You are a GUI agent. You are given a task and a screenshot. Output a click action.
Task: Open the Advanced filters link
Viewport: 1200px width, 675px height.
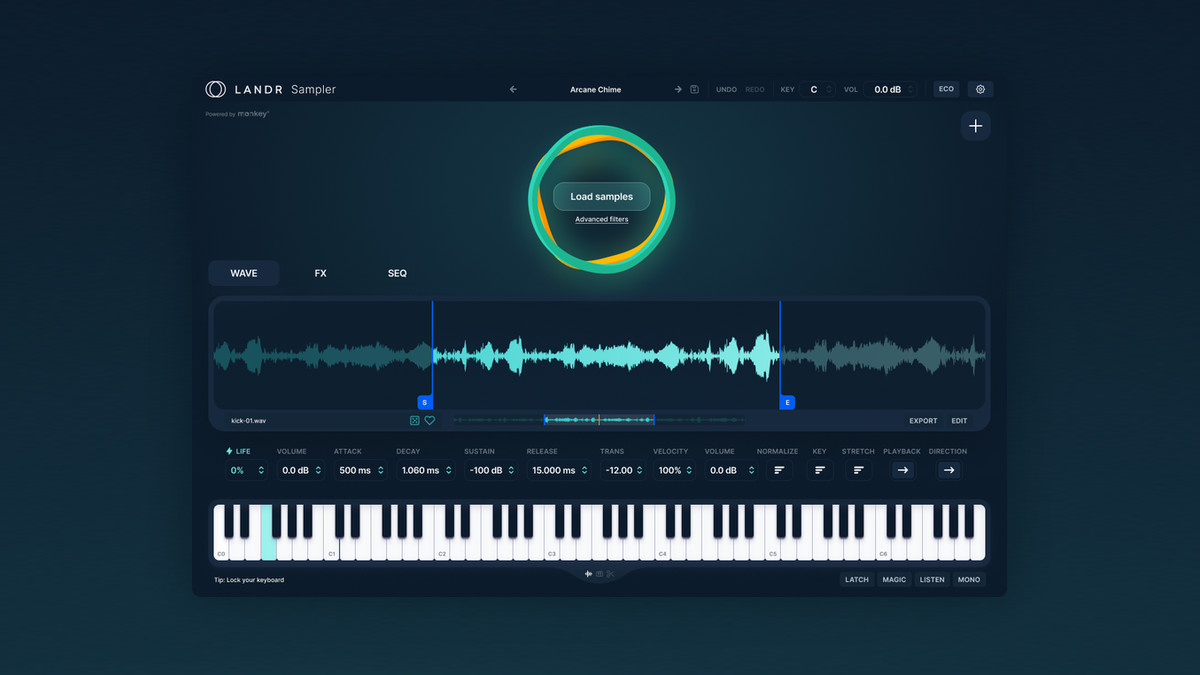602,219
